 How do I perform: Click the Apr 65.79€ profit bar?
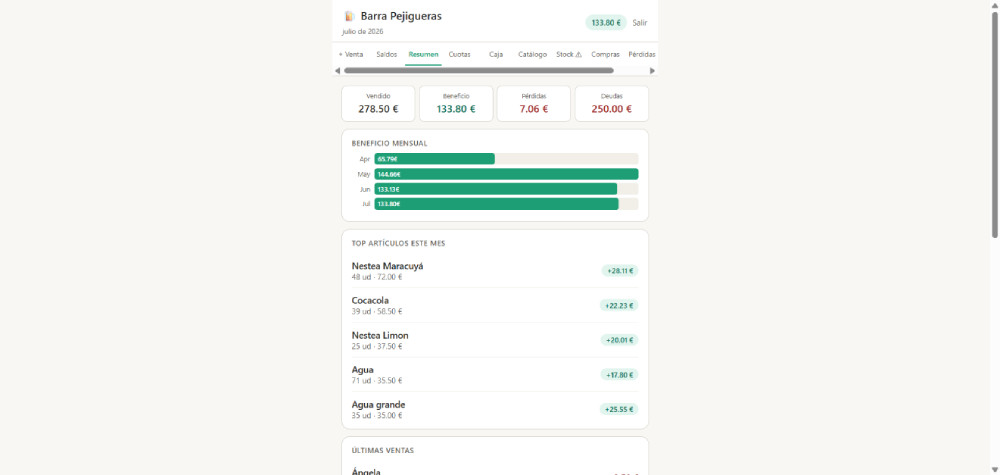tap(434, 159)
